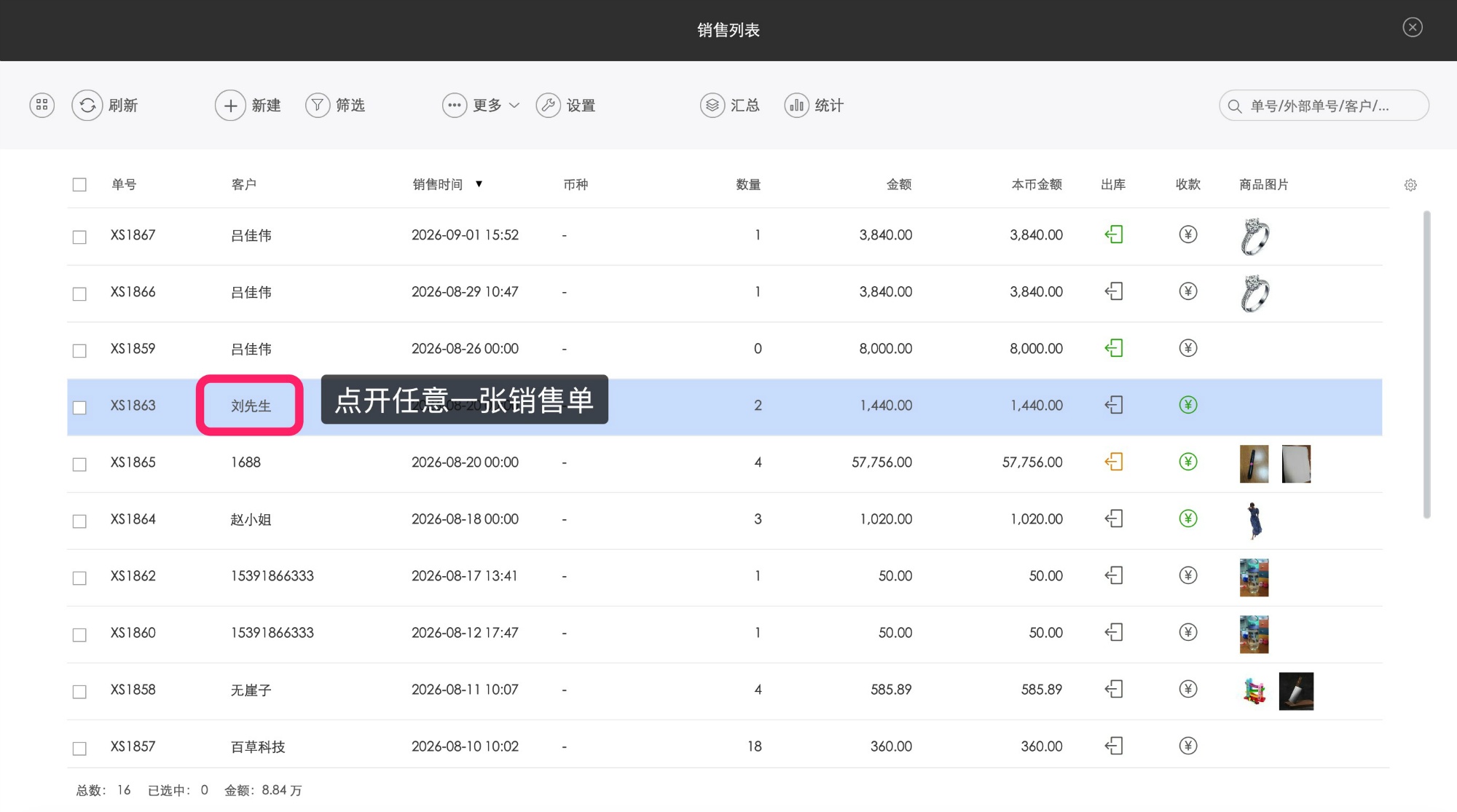The width and height of the screenshot is (1457, 812).
Task: Click the green 出库 icon for XS1867
Action: point(1114,234)
